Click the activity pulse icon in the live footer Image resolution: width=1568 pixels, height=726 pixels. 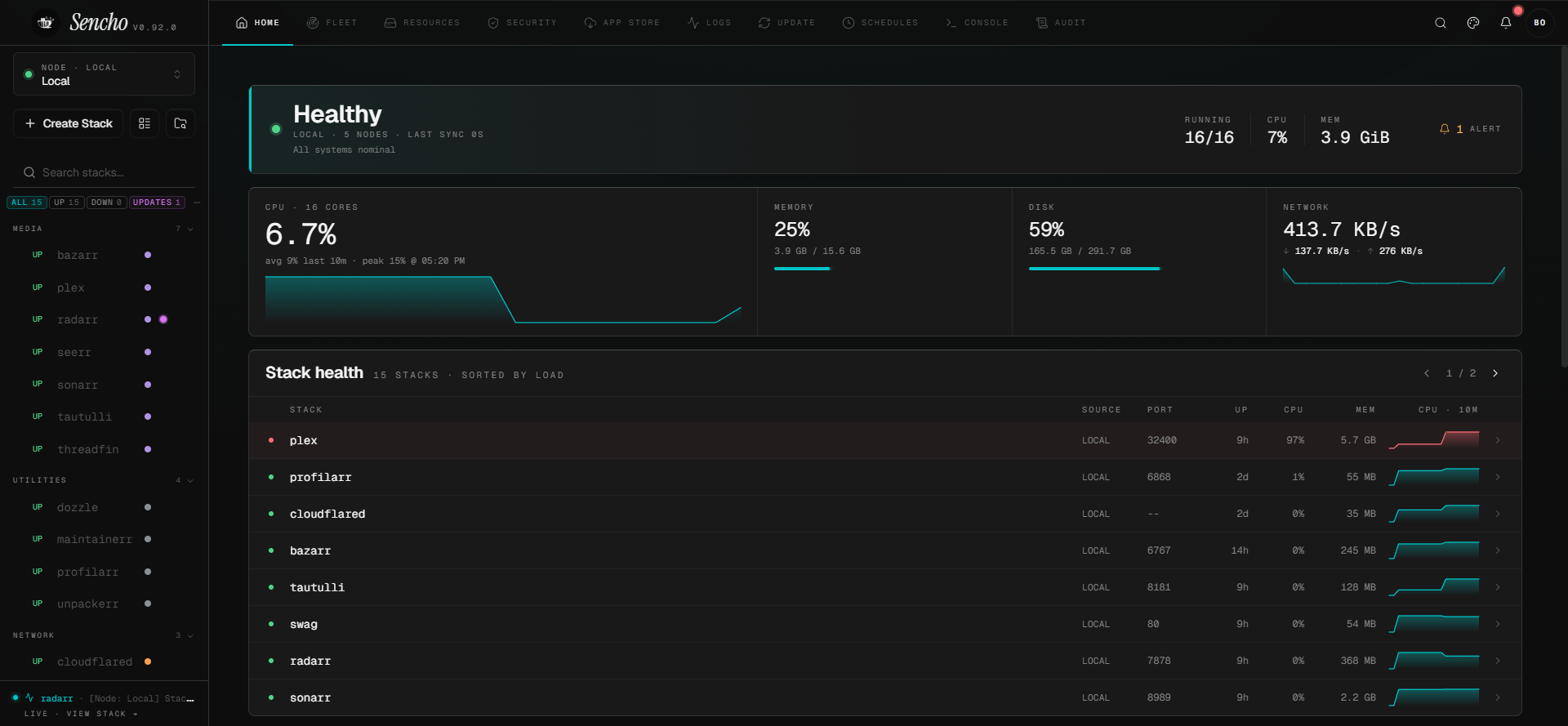[29, 698]
